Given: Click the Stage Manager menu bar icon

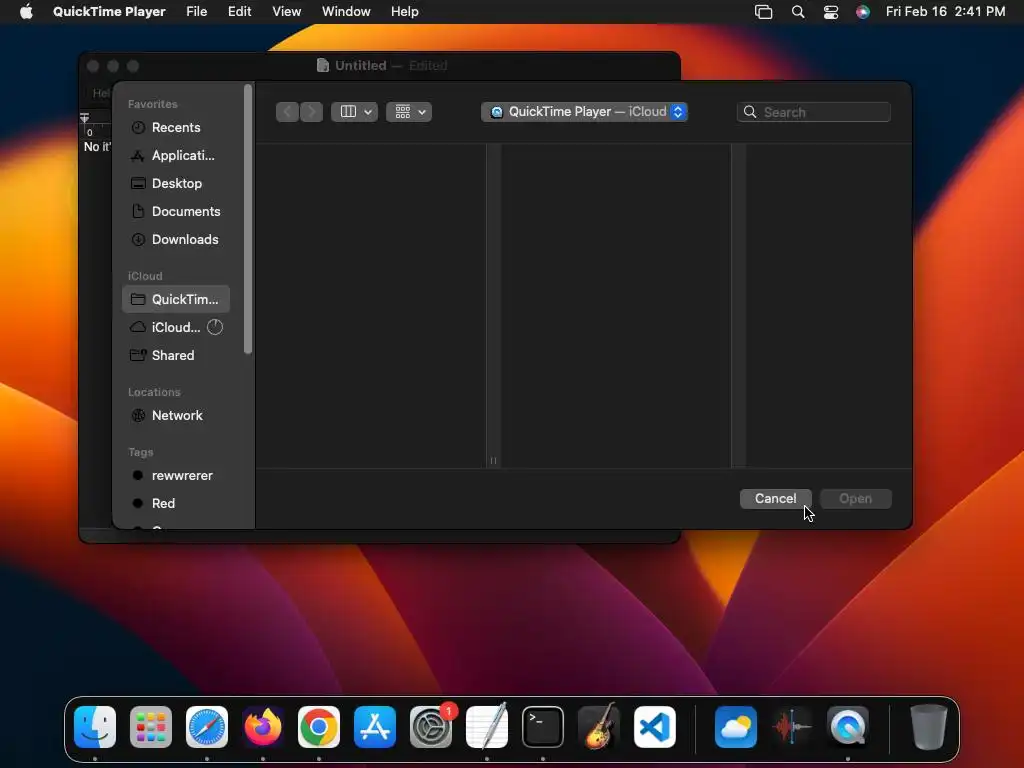Looking at the screenshot, I should coord(763,12).
